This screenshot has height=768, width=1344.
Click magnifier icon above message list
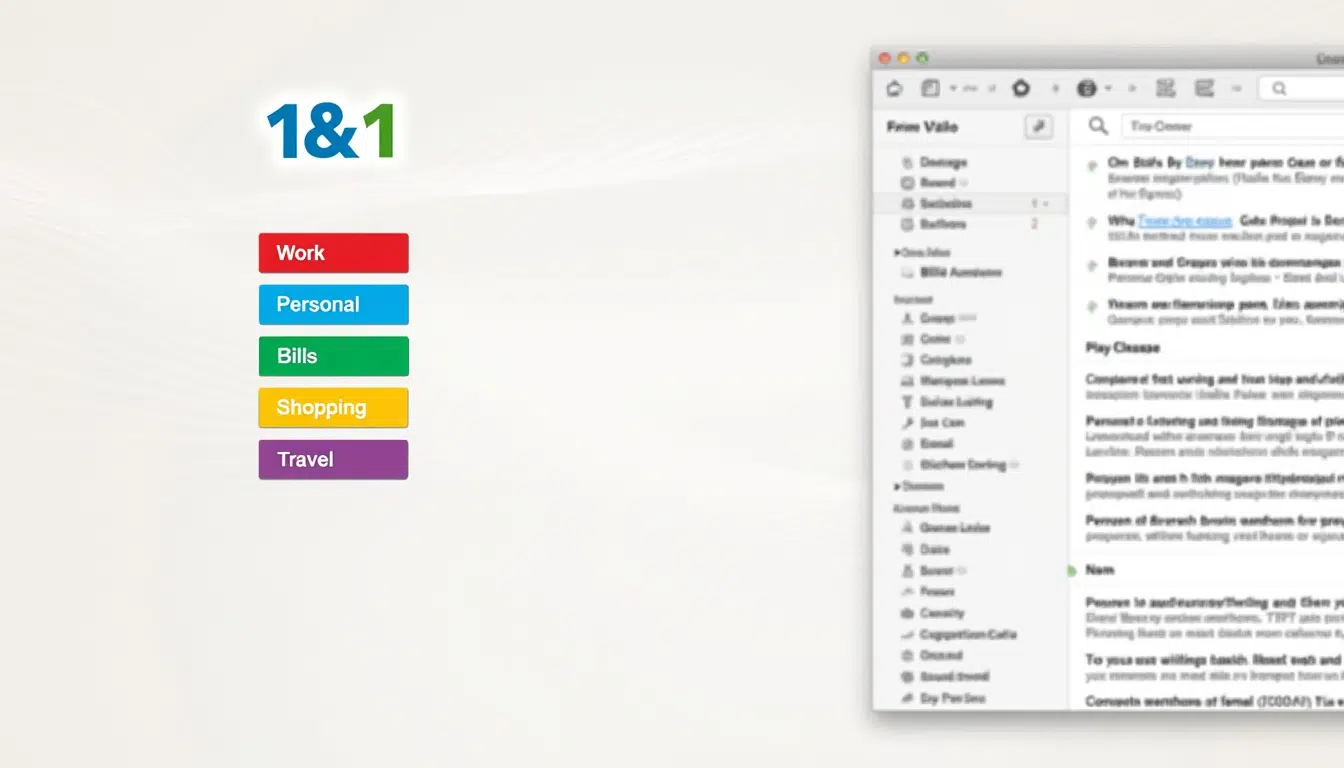(1098, 126)
